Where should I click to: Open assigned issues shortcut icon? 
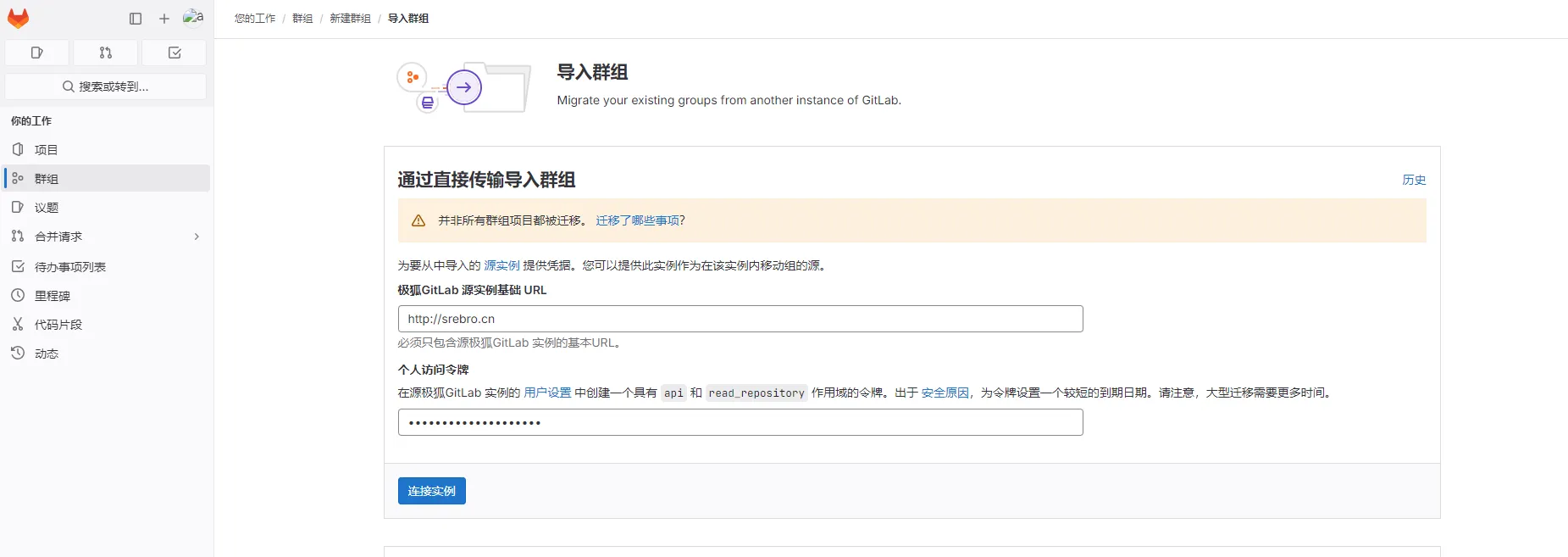pos(37,53)
